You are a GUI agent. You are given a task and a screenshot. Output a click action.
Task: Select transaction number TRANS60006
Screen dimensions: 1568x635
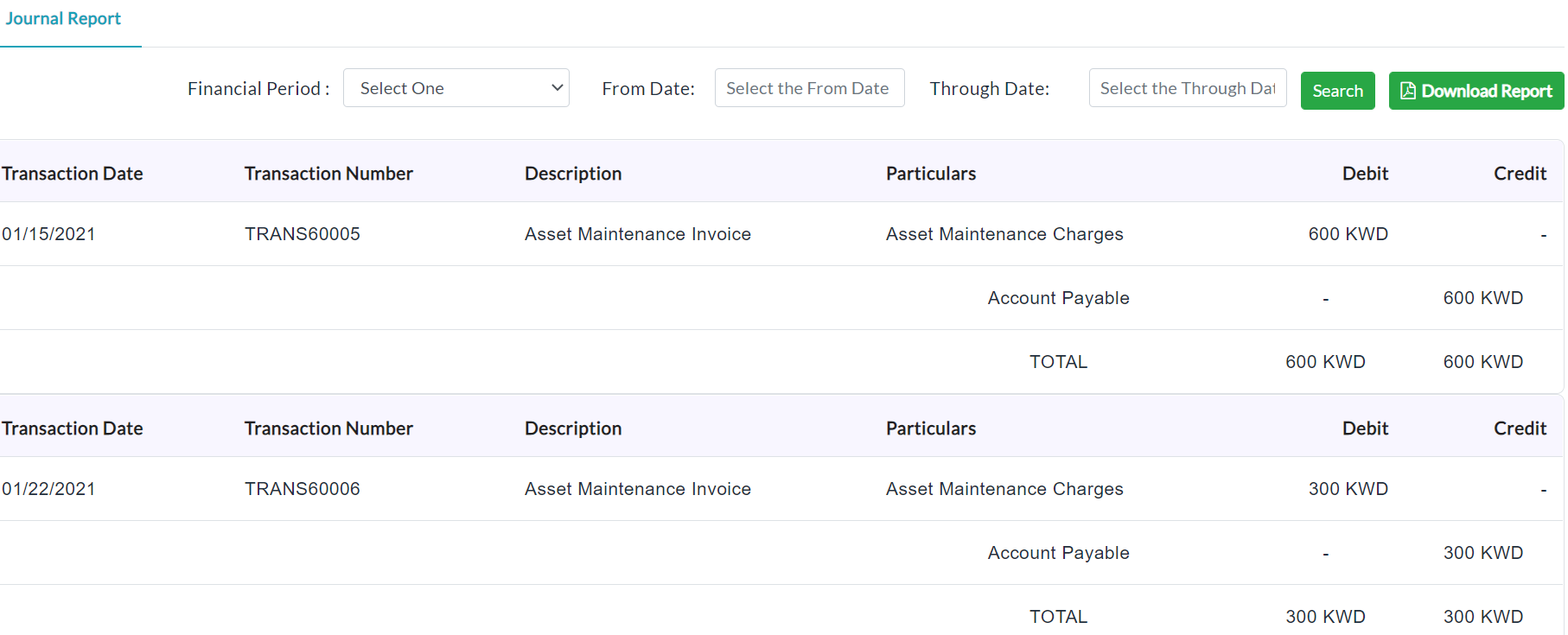pyautogui.click(x=303, y=489)
